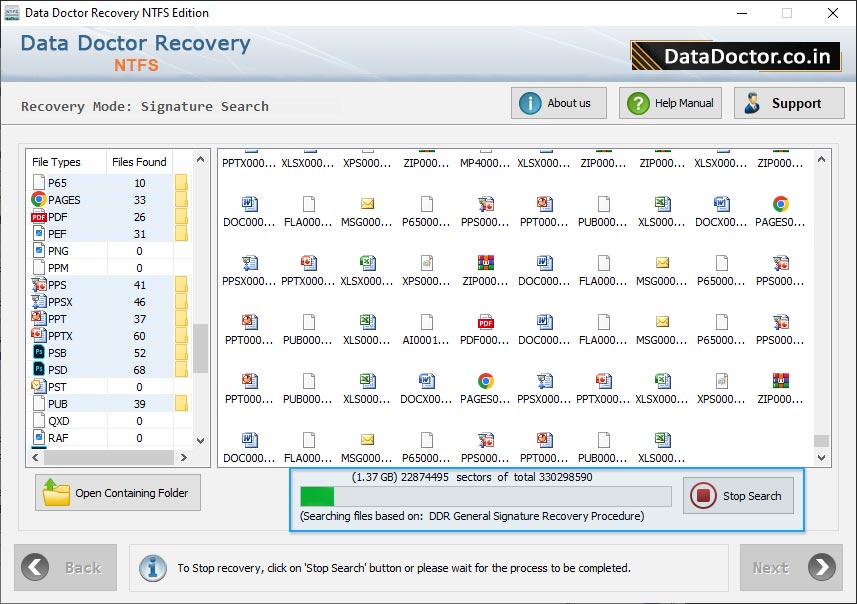This screenshot has width=857, height=604.
Task: Click the Next navigation button
Action: [790, 567]
